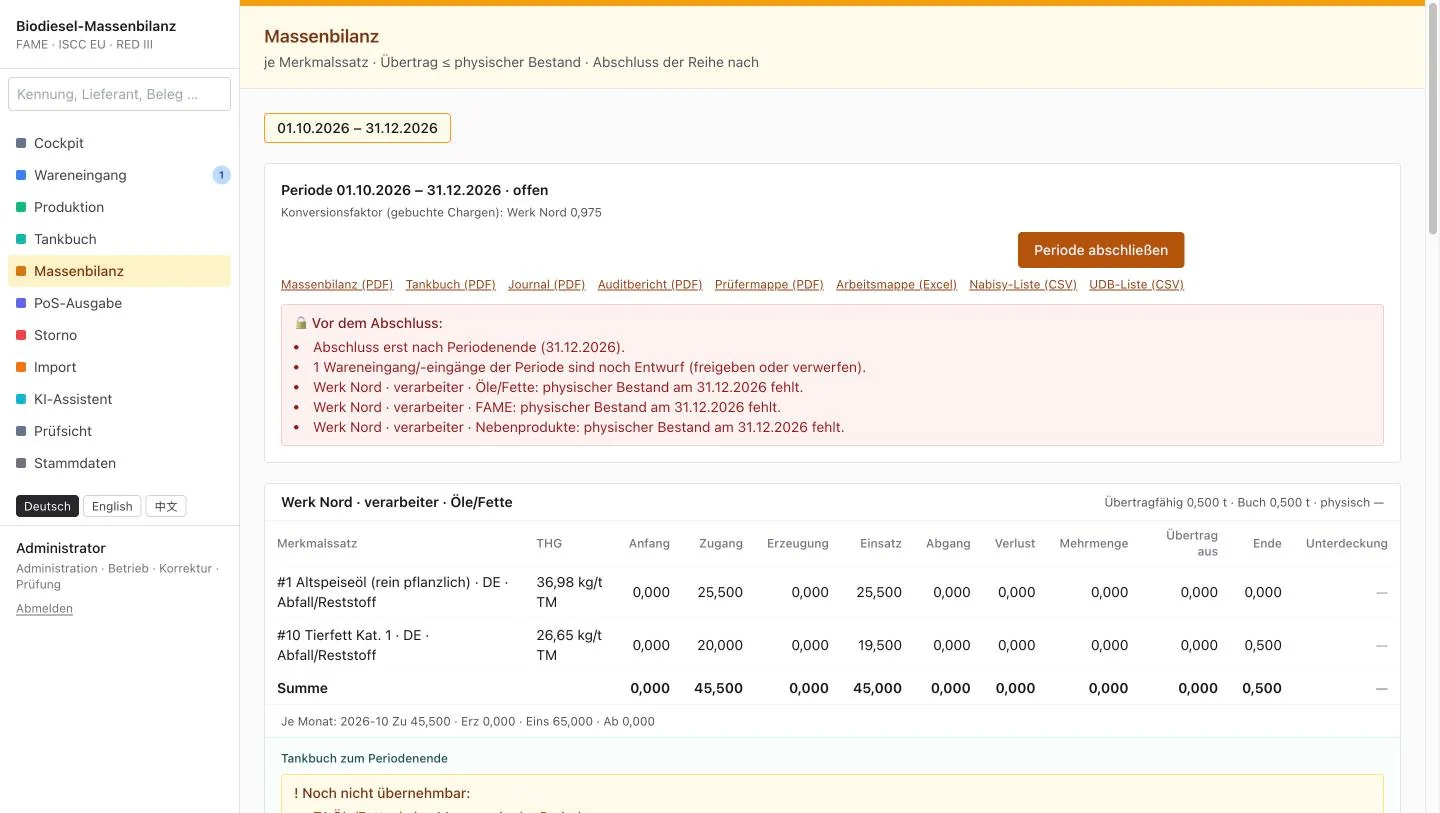Screen dimensions: 1440x813
Task: Click the page vertical scrollbar
Action: [x=1432, y=120]
